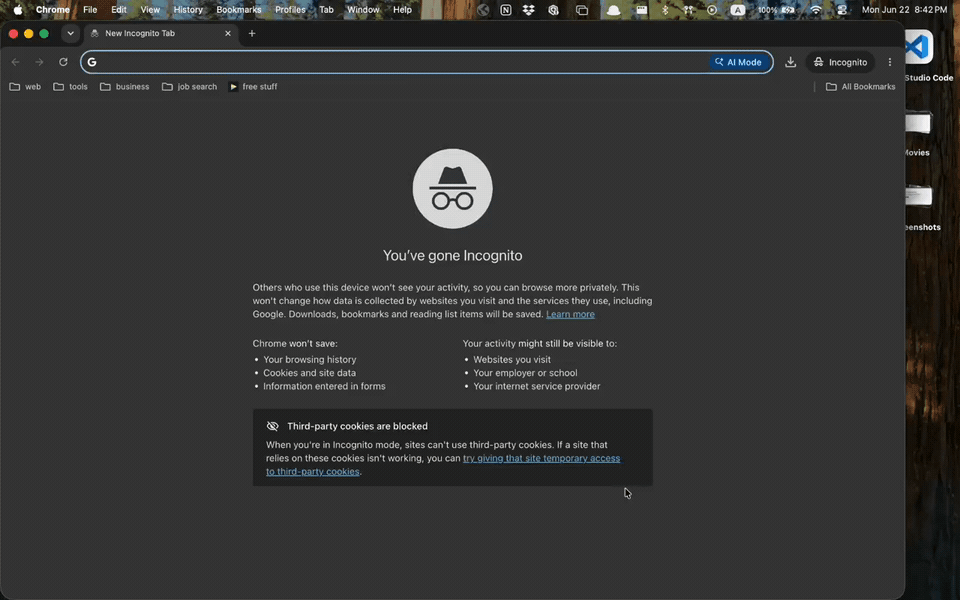Open the free stuff bookmark
This screenshot has width=960, height=600.
click(253, 87)
